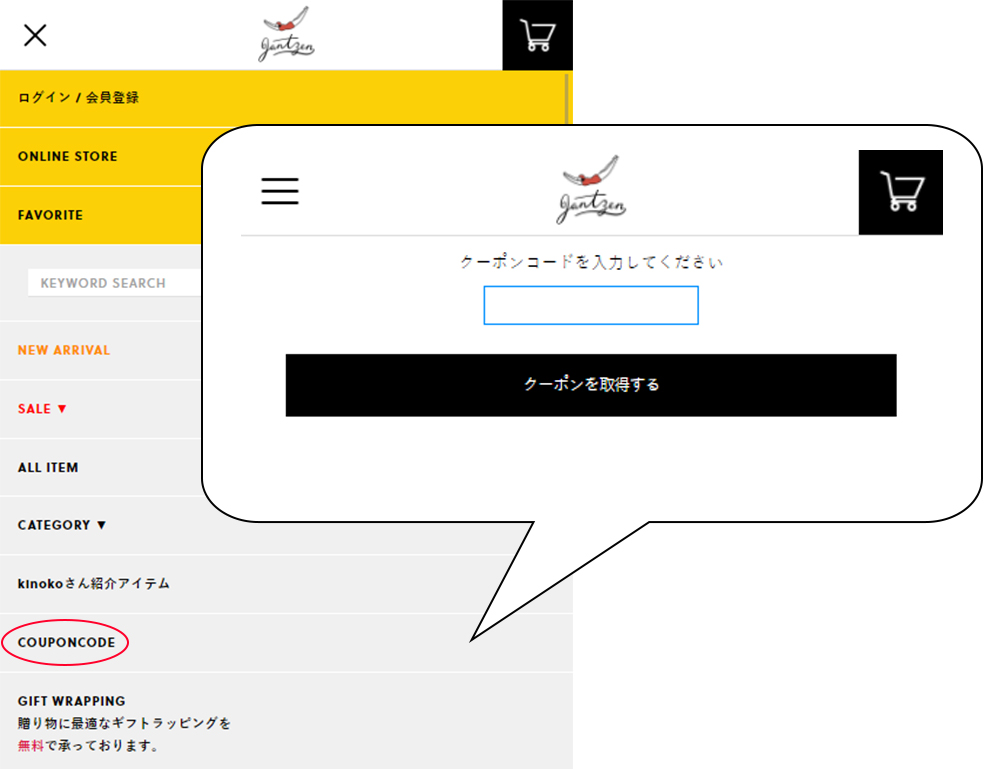Open kinokoさん紹介アイテム page
Viewport: 1000px width, 769px height.
point(94,583)
